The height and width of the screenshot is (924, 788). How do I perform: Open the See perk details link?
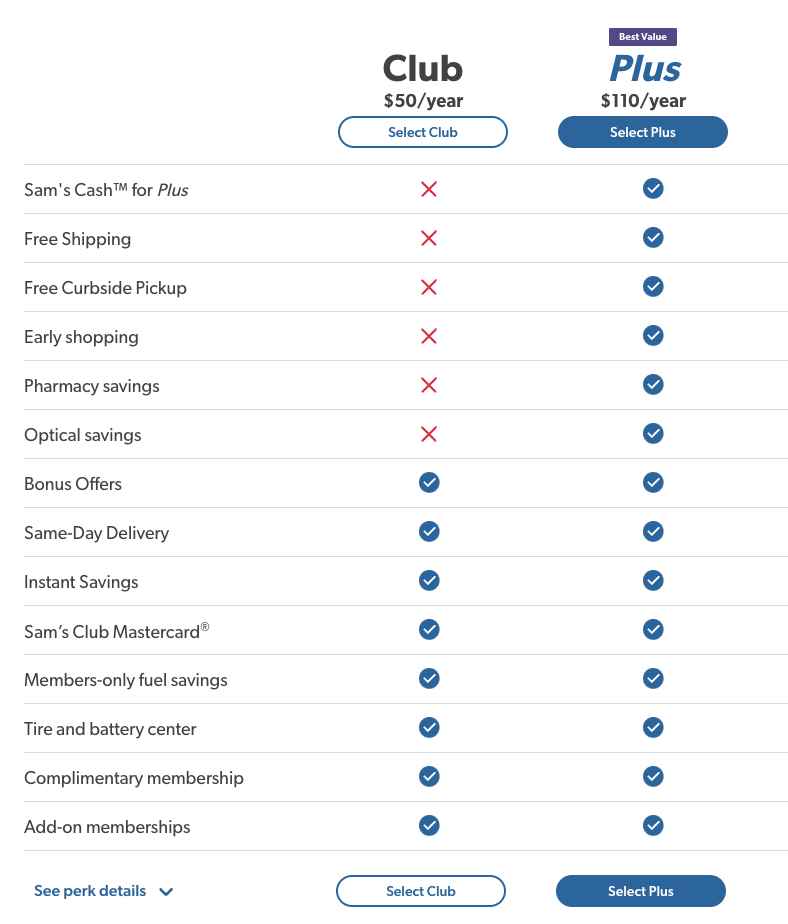coord(90,890)
